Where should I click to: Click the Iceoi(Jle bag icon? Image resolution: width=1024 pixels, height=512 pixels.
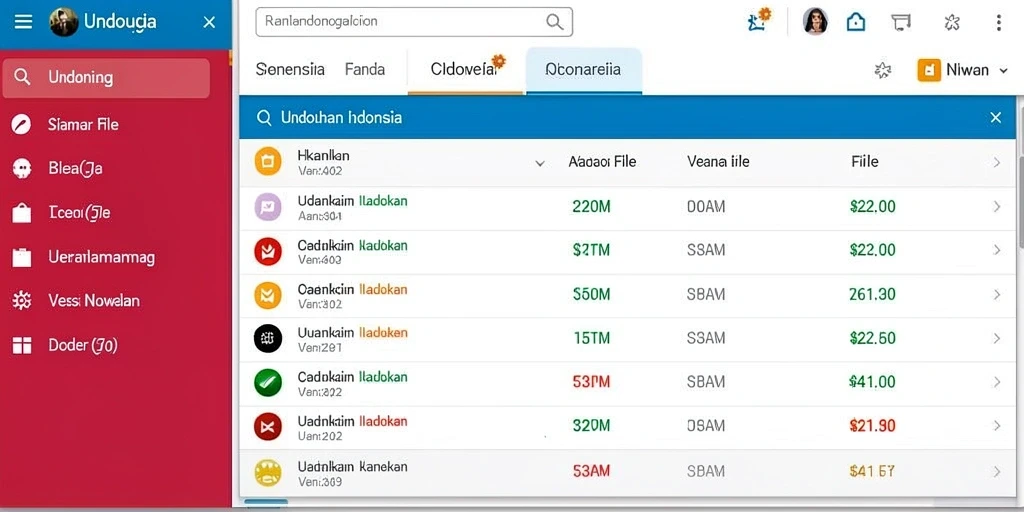coord(22,213)
